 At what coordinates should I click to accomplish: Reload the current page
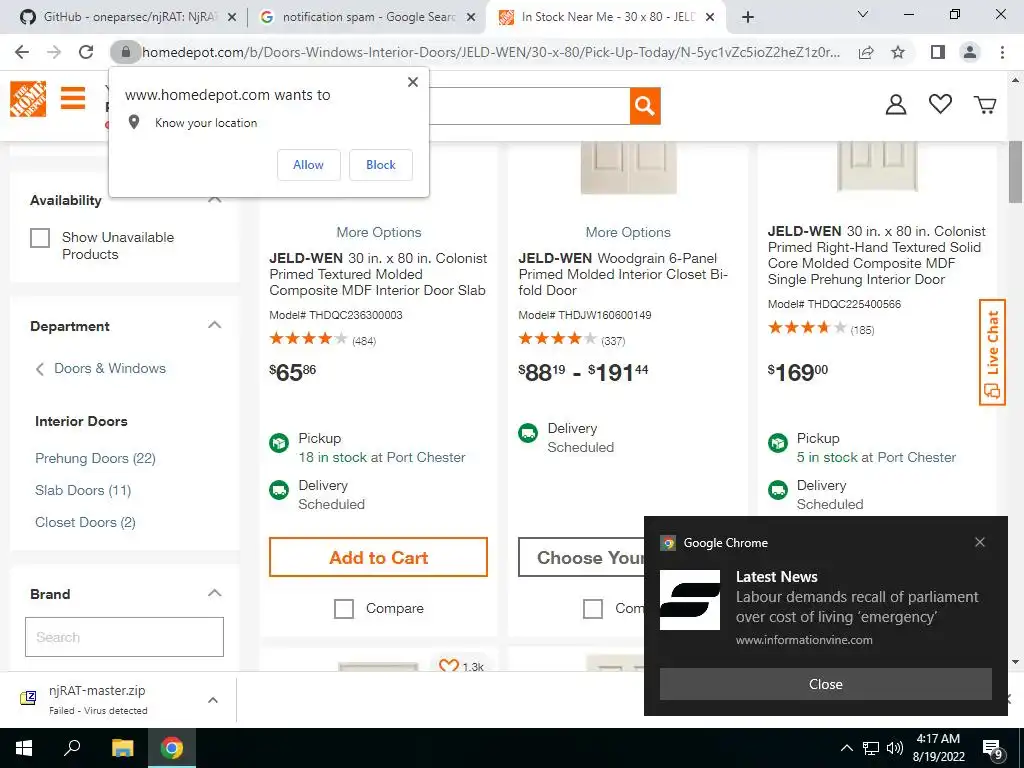(86, 52)
